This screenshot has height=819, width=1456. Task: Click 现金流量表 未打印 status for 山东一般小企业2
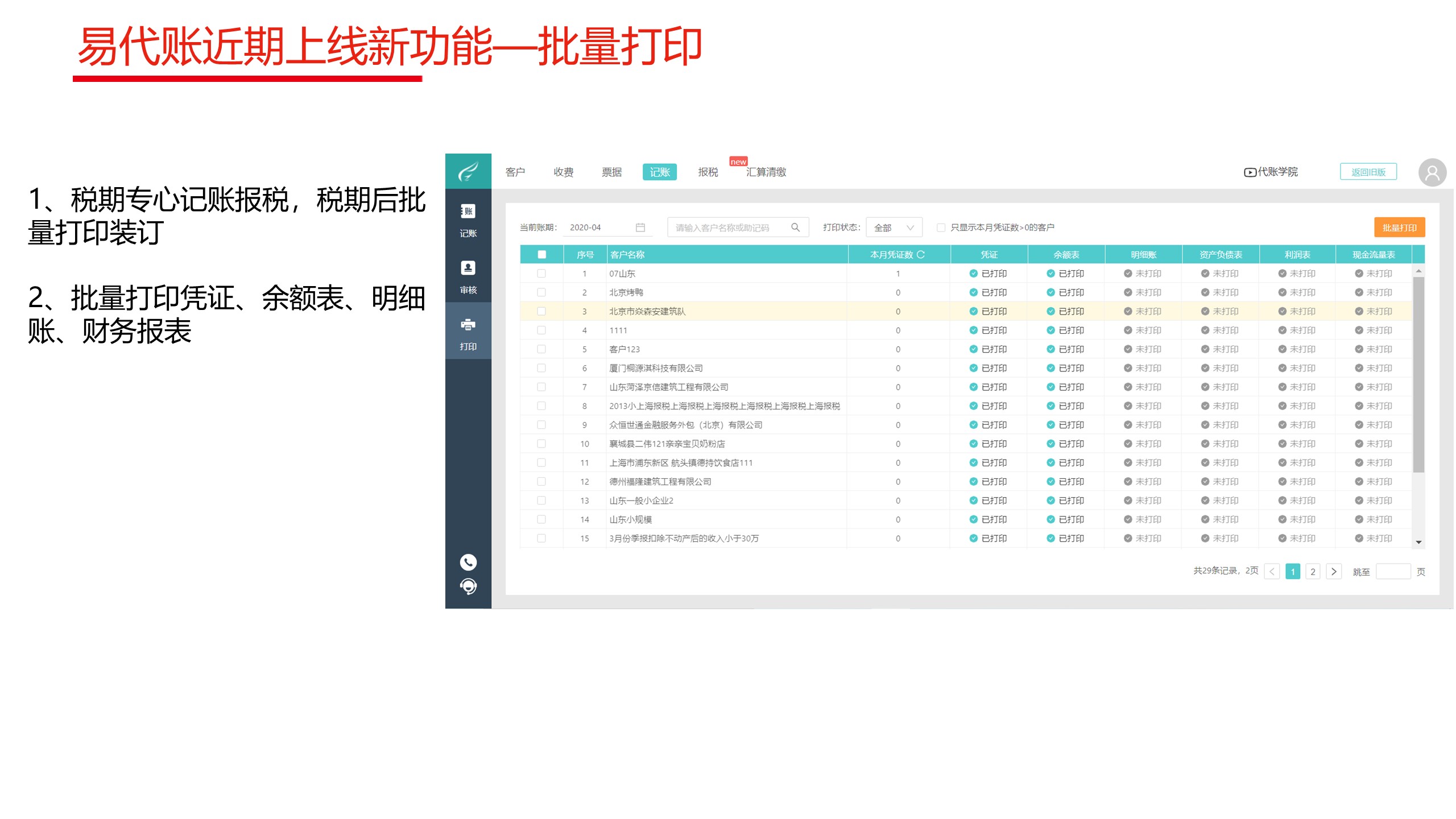(1374, 500)
